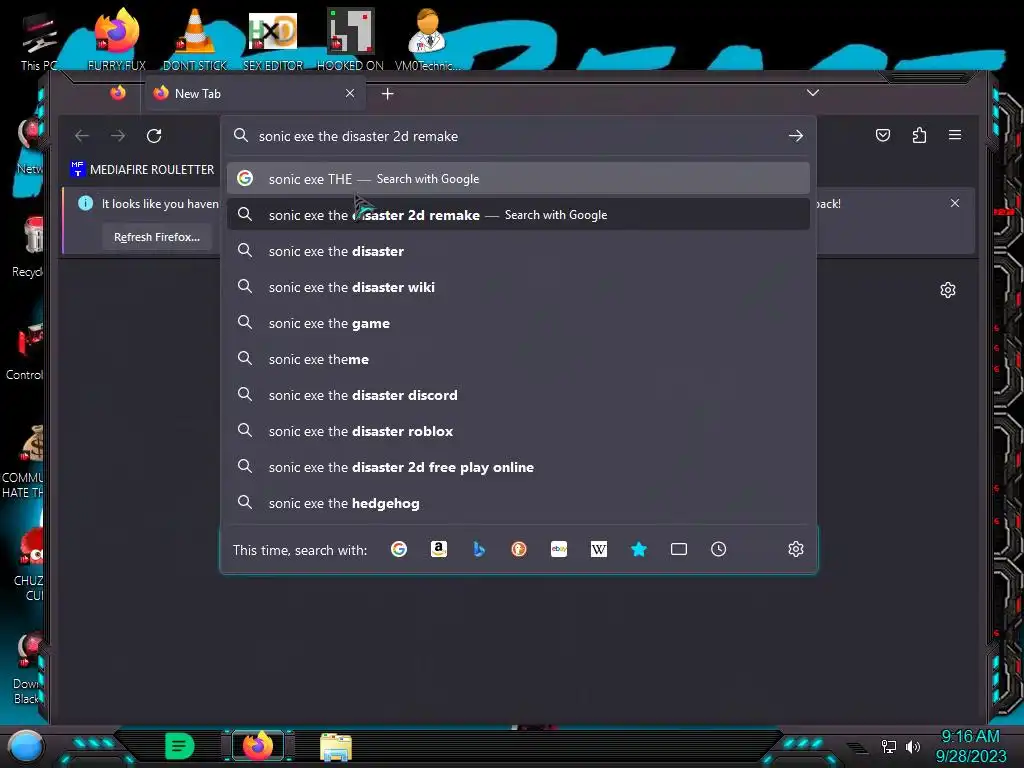
Task: Search bookmarks via star icon
Action: (x=639, y=549)
